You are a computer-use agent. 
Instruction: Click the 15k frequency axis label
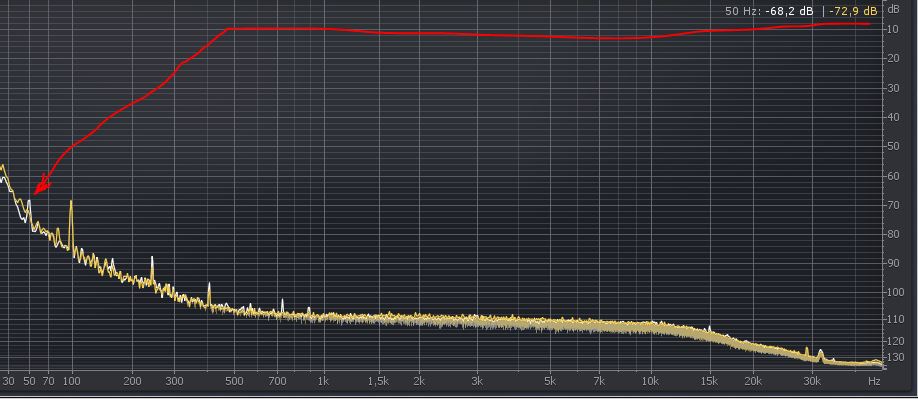coord(710,381)
